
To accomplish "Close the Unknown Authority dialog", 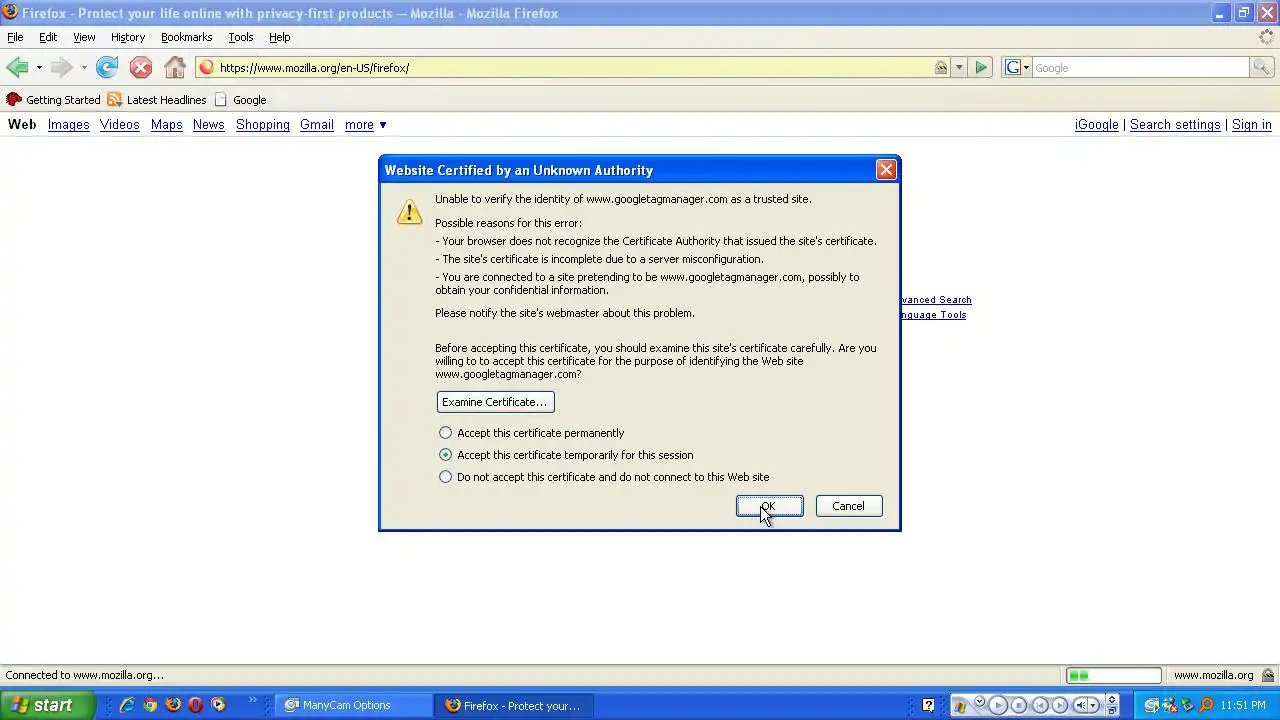I will [x=886, y=170].
